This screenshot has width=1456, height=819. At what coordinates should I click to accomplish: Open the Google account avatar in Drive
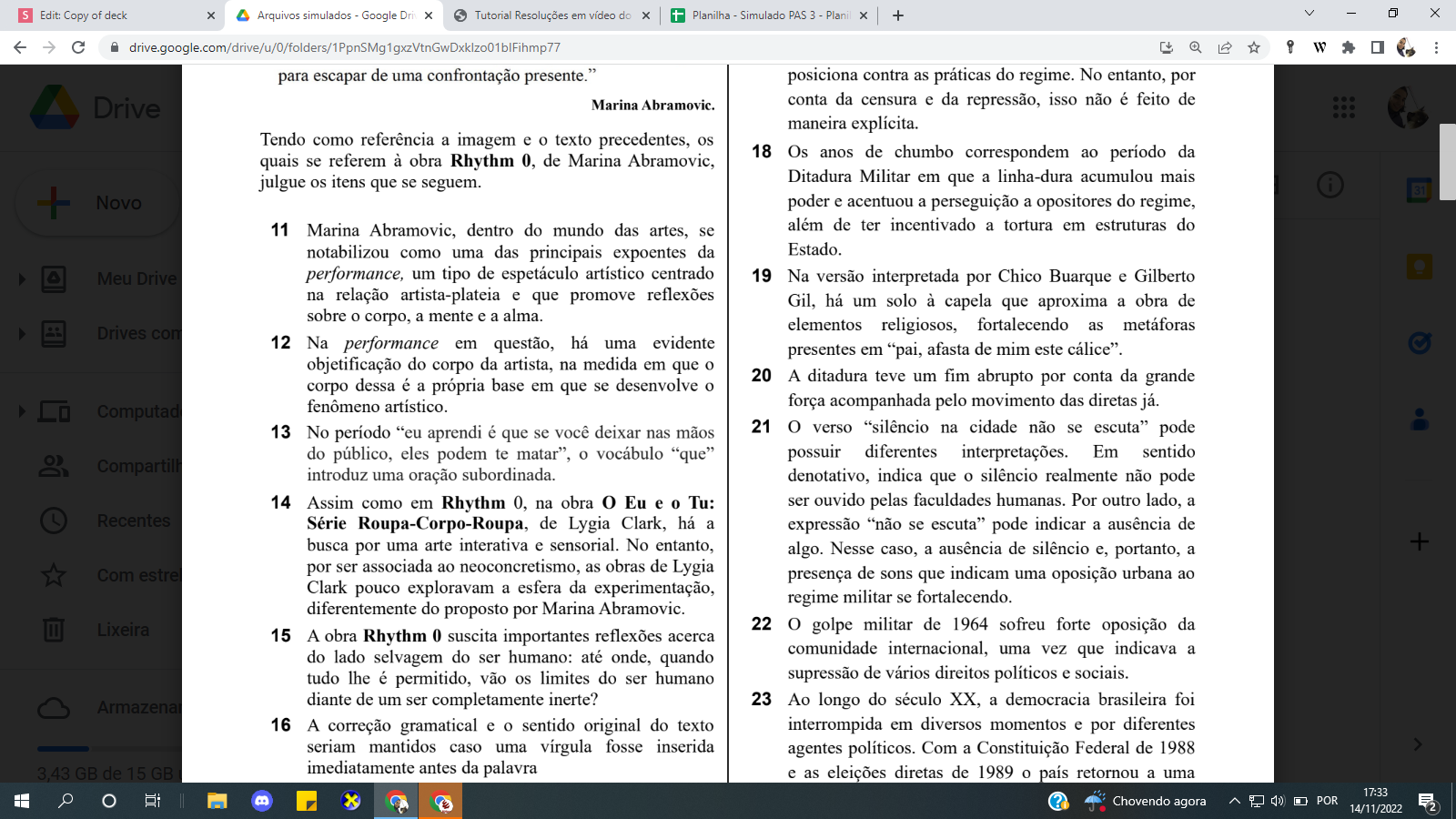(x=1407, y=107)
